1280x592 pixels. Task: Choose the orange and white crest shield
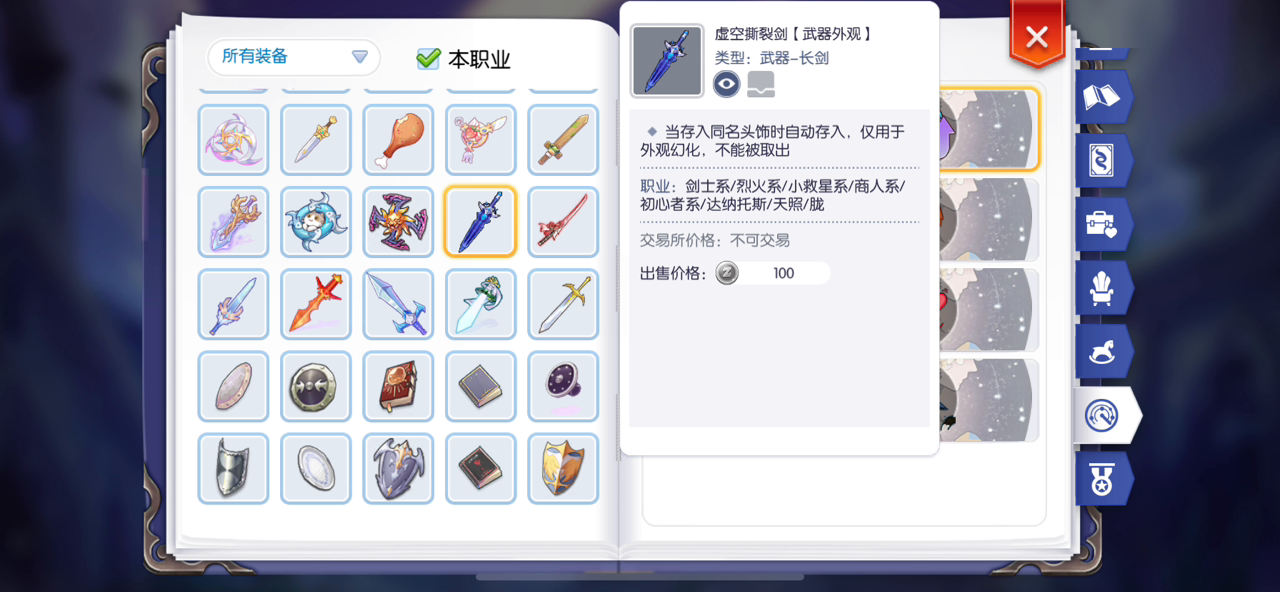563,468
